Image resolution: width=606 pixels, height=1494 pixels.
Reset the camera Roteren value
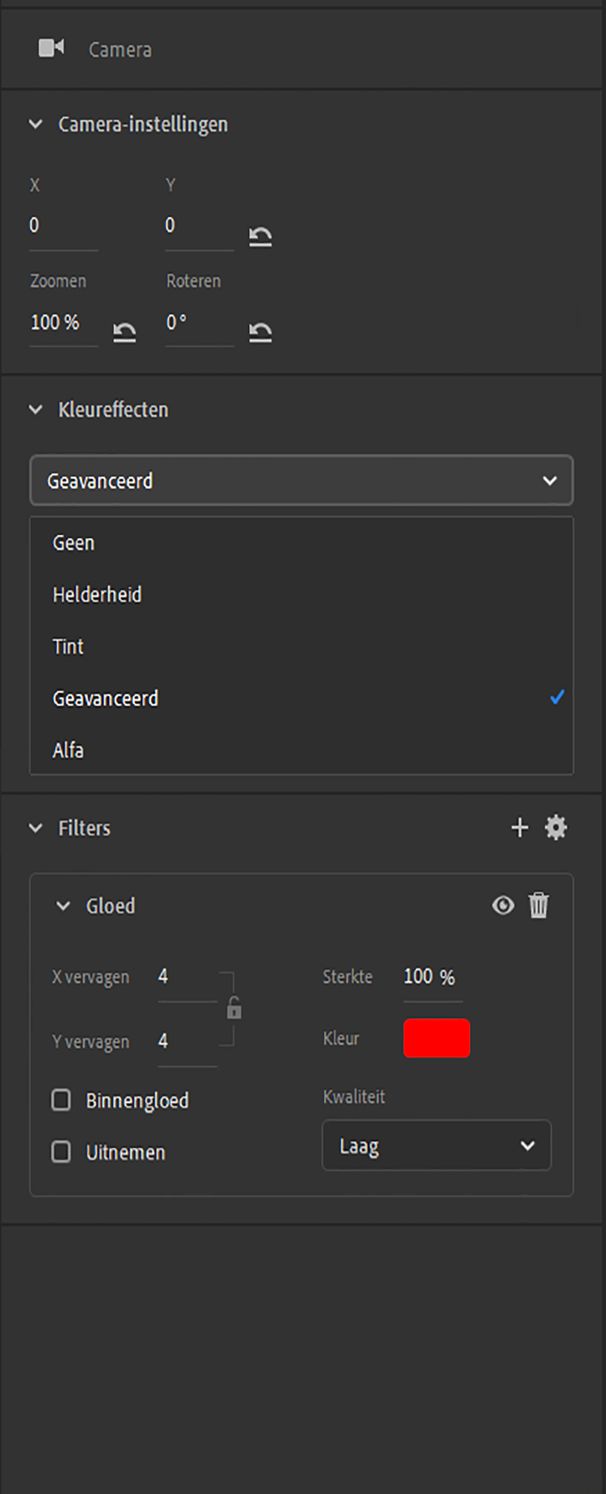click(260, 332)
